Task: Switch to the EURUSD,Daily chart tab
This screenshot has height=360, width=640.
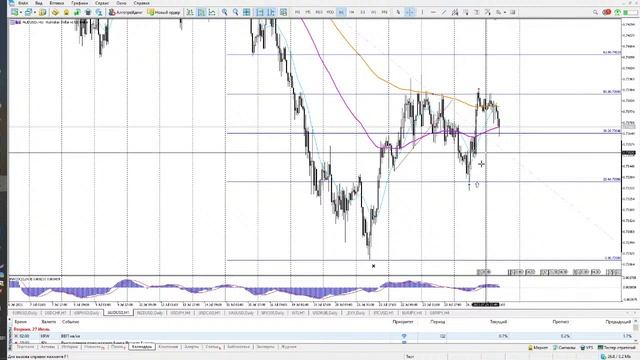Action: pyautogui.click(x=25, y=313)
